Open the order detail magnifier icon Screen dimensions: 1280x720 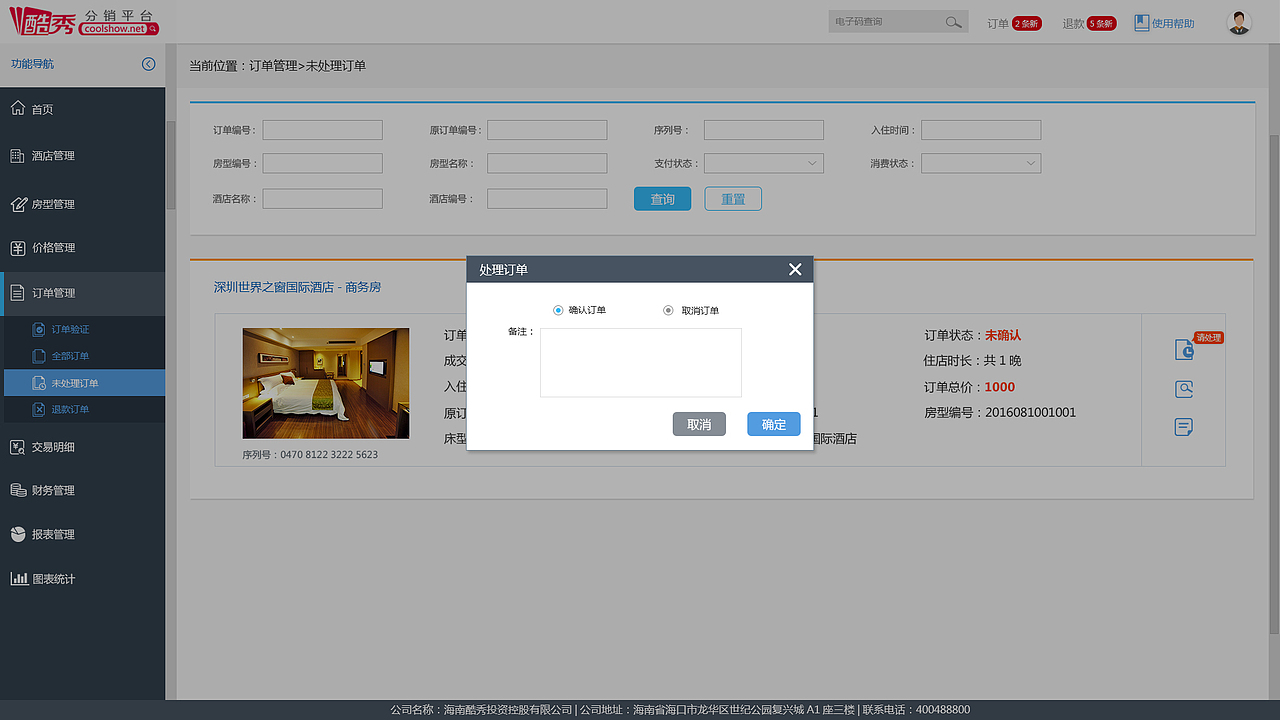click(1183, 389)
